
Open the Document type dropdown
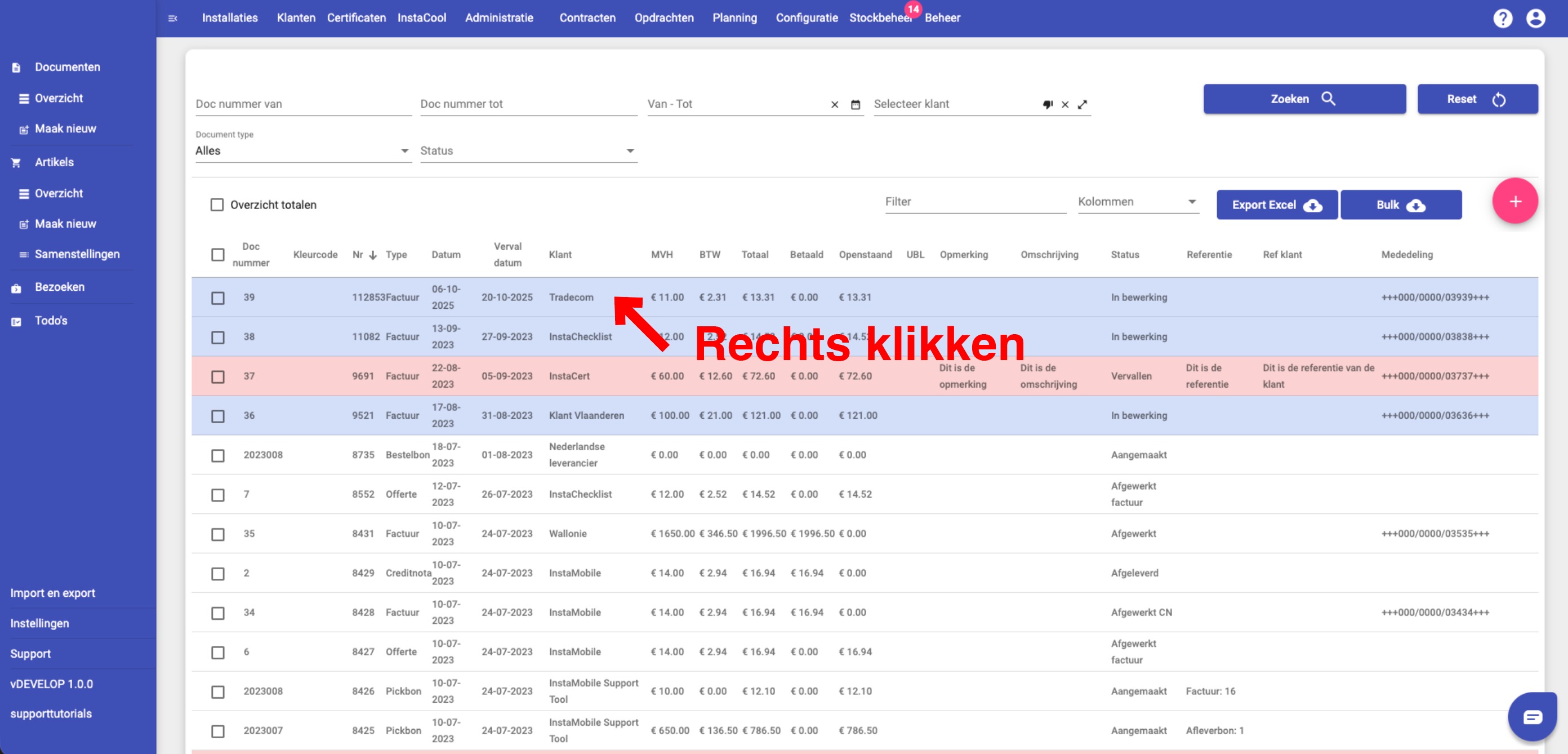pos(302,151)
